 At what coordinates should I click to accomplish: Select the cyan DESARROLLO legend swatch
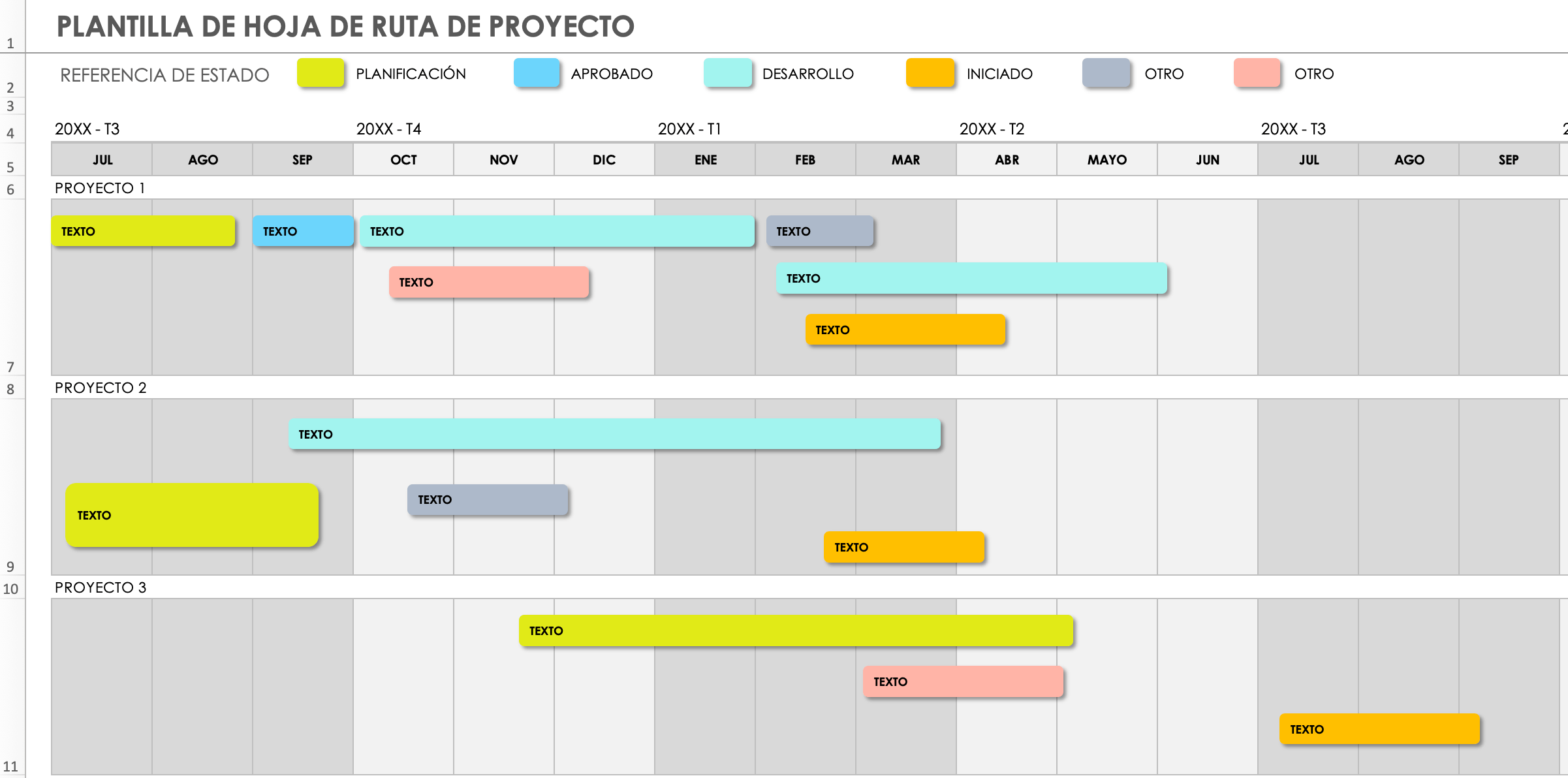point(728,73)
